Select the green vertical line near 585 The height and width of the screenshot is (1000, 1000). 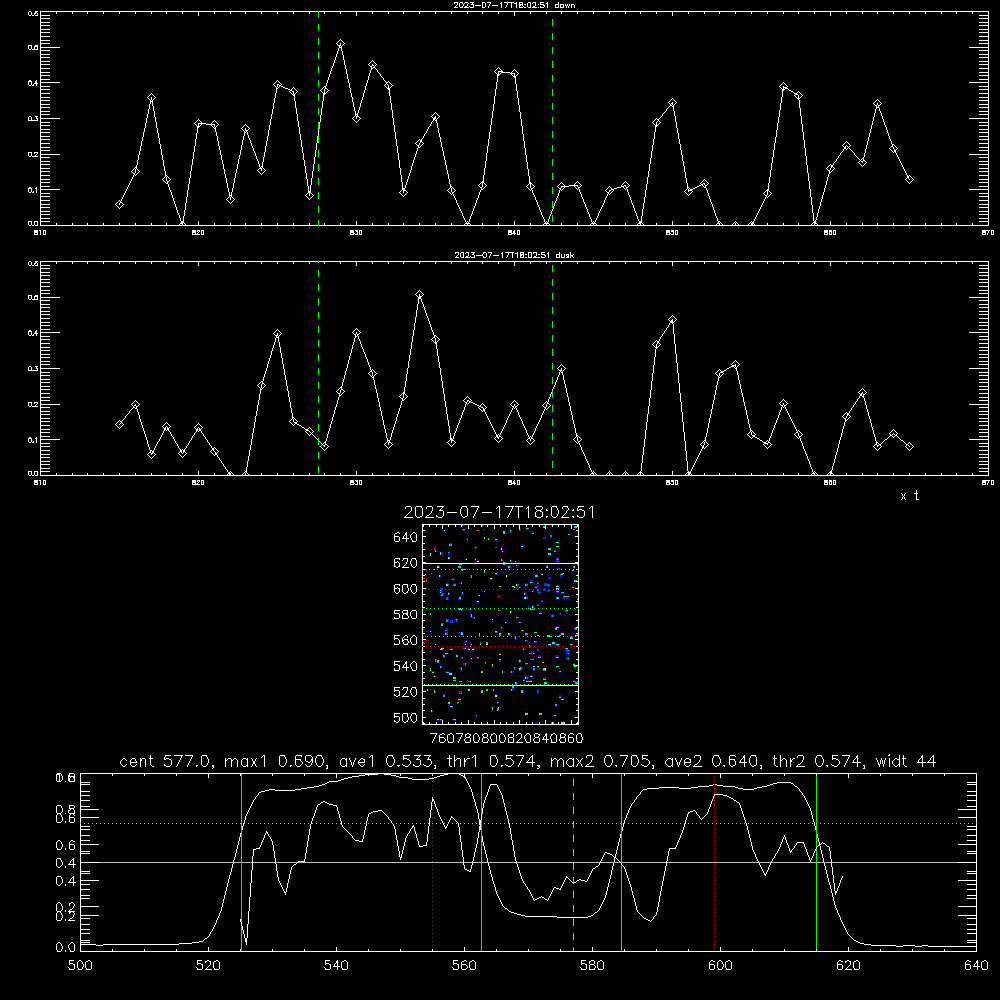[x=621, y=861]
